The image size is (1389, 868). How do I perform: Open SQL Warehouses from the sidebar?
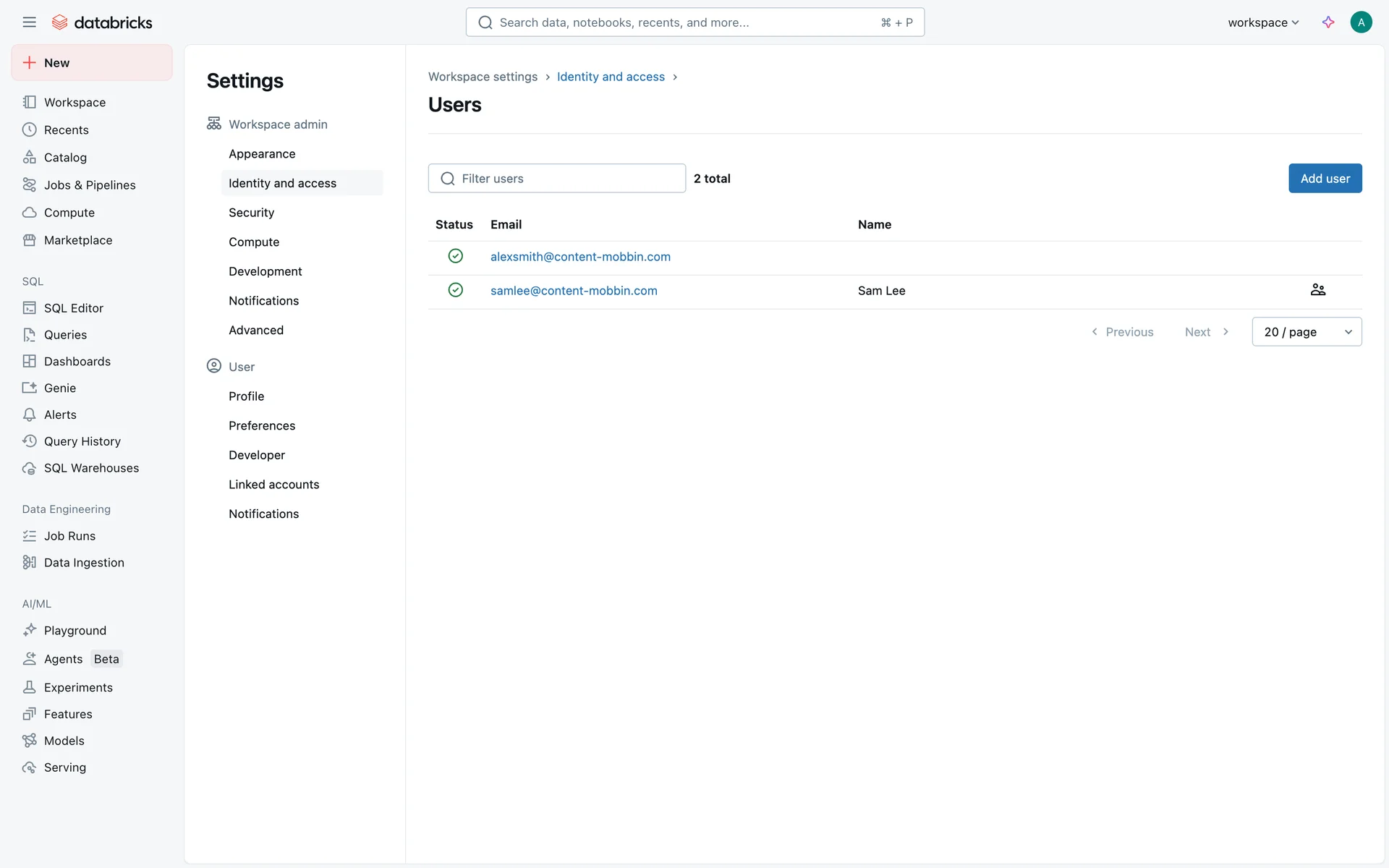(91, 468)
